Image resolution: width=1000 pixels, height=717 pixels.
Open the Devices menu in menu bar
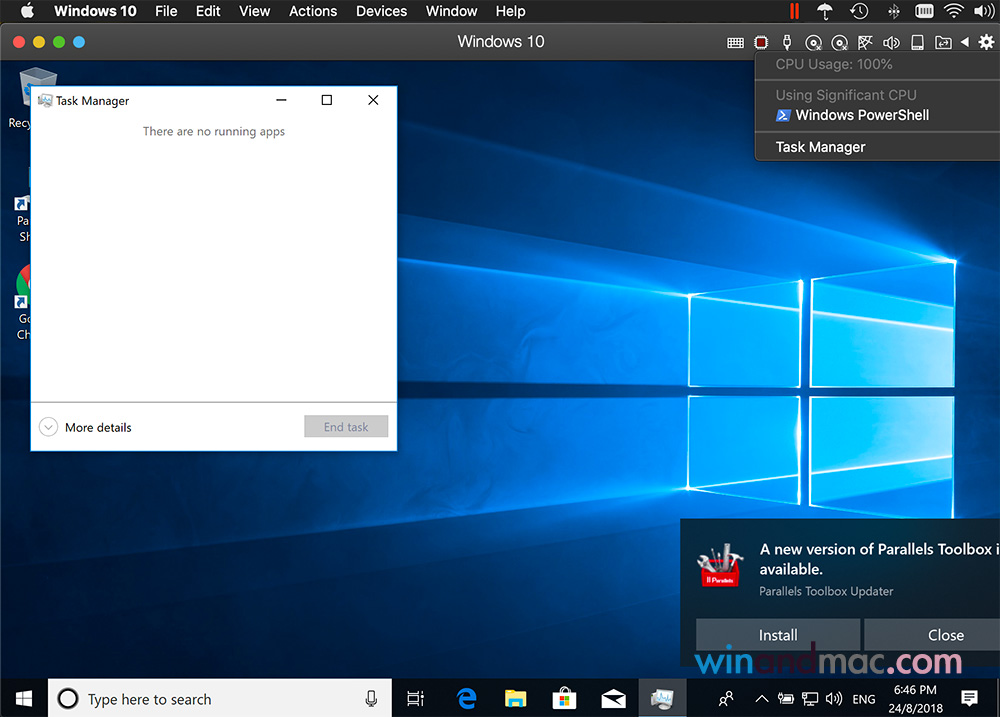click(x=381, y=11)
